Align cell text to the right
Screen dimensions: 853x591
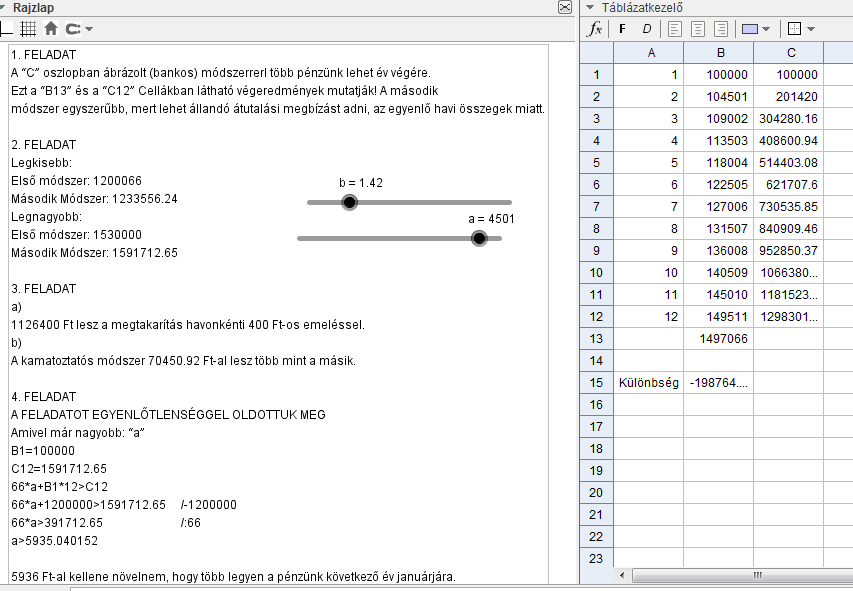click(x=722, y=29)
